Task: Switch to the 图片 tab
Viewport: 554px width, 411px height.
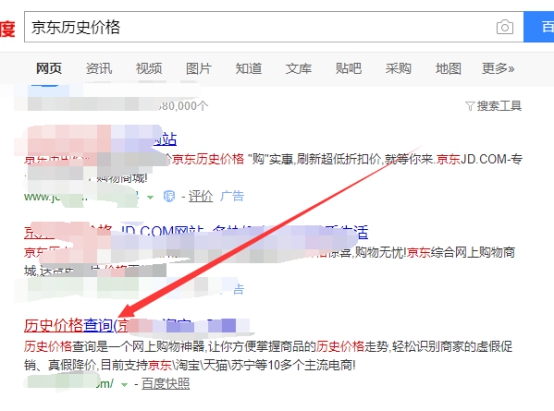Action: tap(199, 68)
